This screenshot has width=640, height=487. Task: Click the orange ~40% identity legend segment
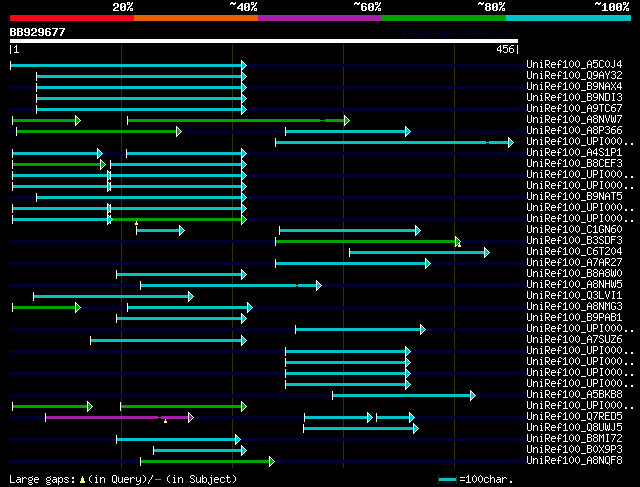(x=196, y=18)
